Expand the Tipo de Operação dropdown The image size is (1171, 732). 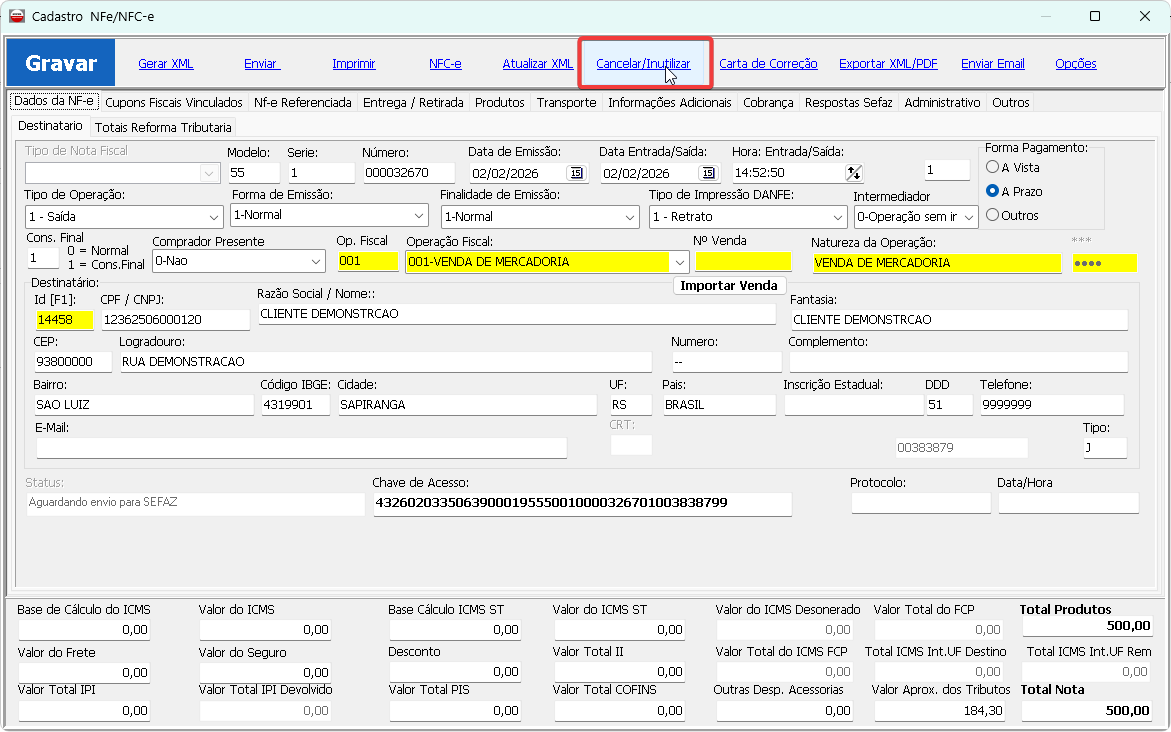[214, 217]
